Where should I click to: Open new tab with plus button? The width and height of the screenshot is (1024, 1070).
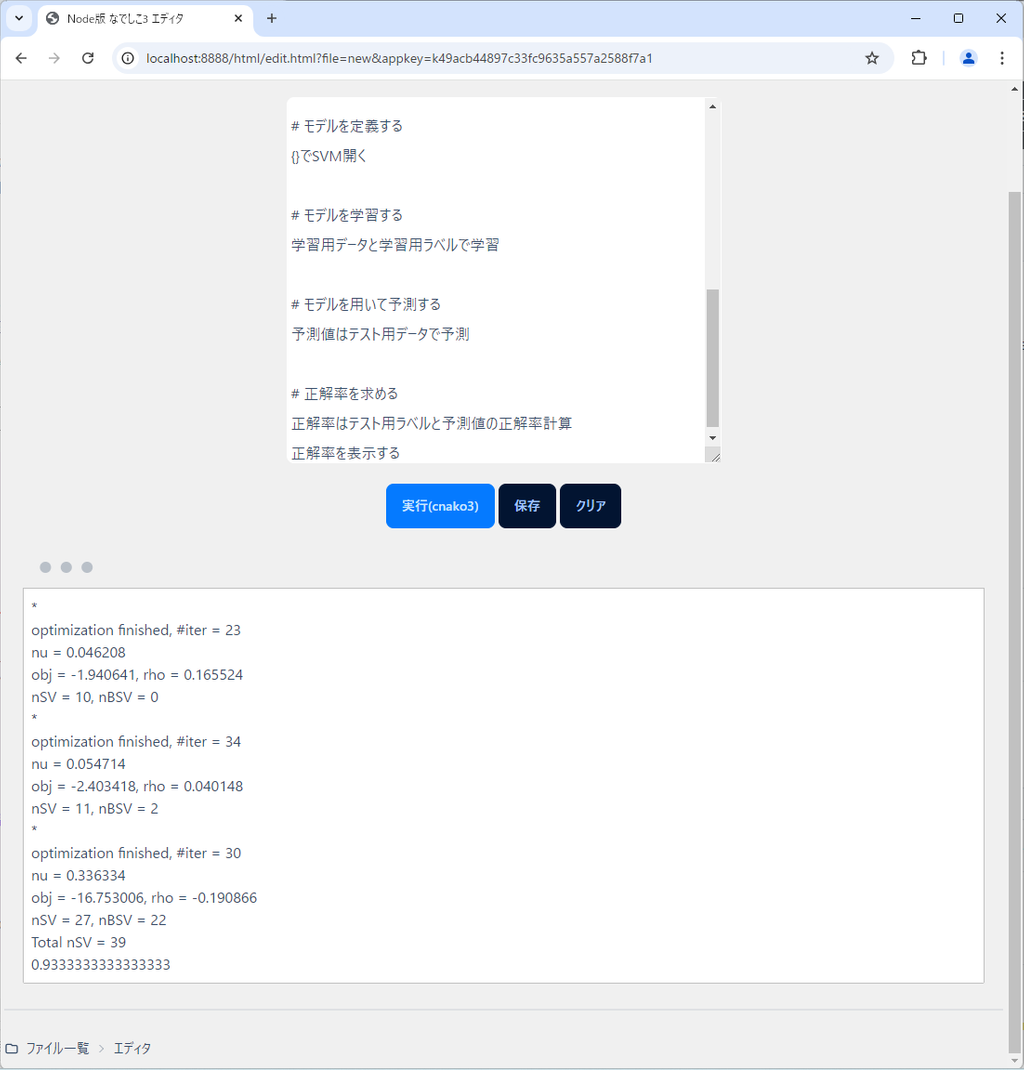(271, 18)
